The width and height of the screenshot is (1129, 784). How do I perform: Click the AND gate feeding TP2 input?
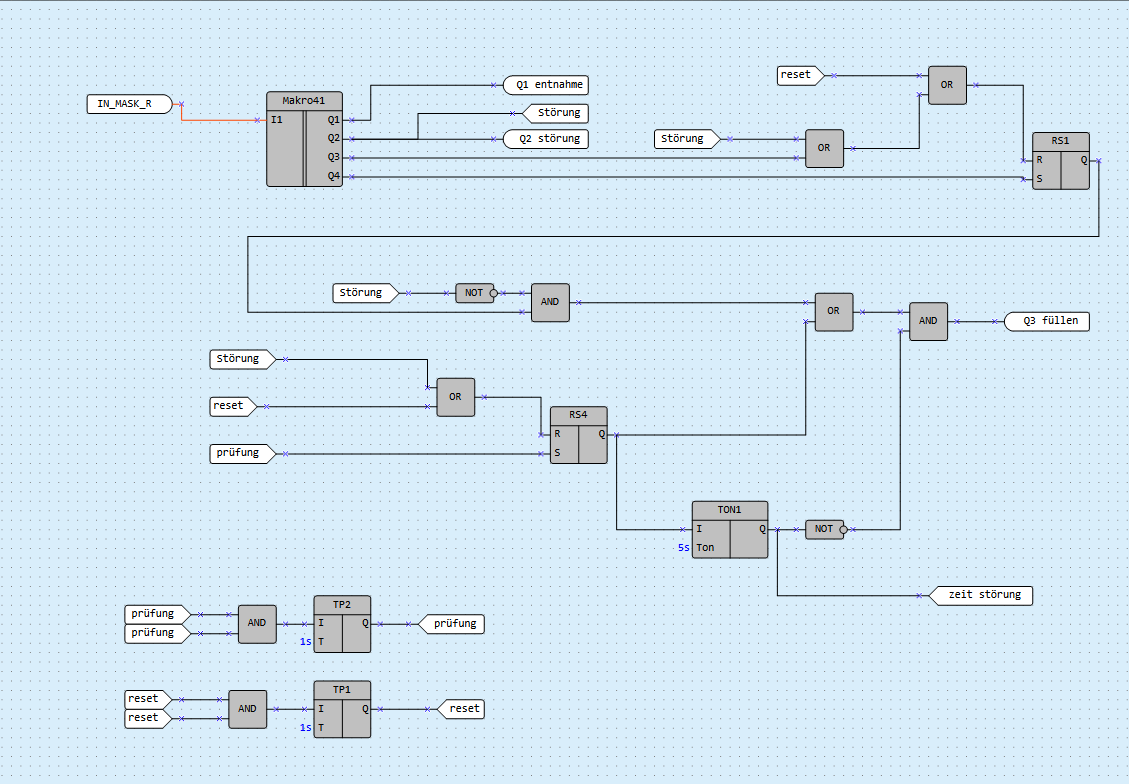257,623
